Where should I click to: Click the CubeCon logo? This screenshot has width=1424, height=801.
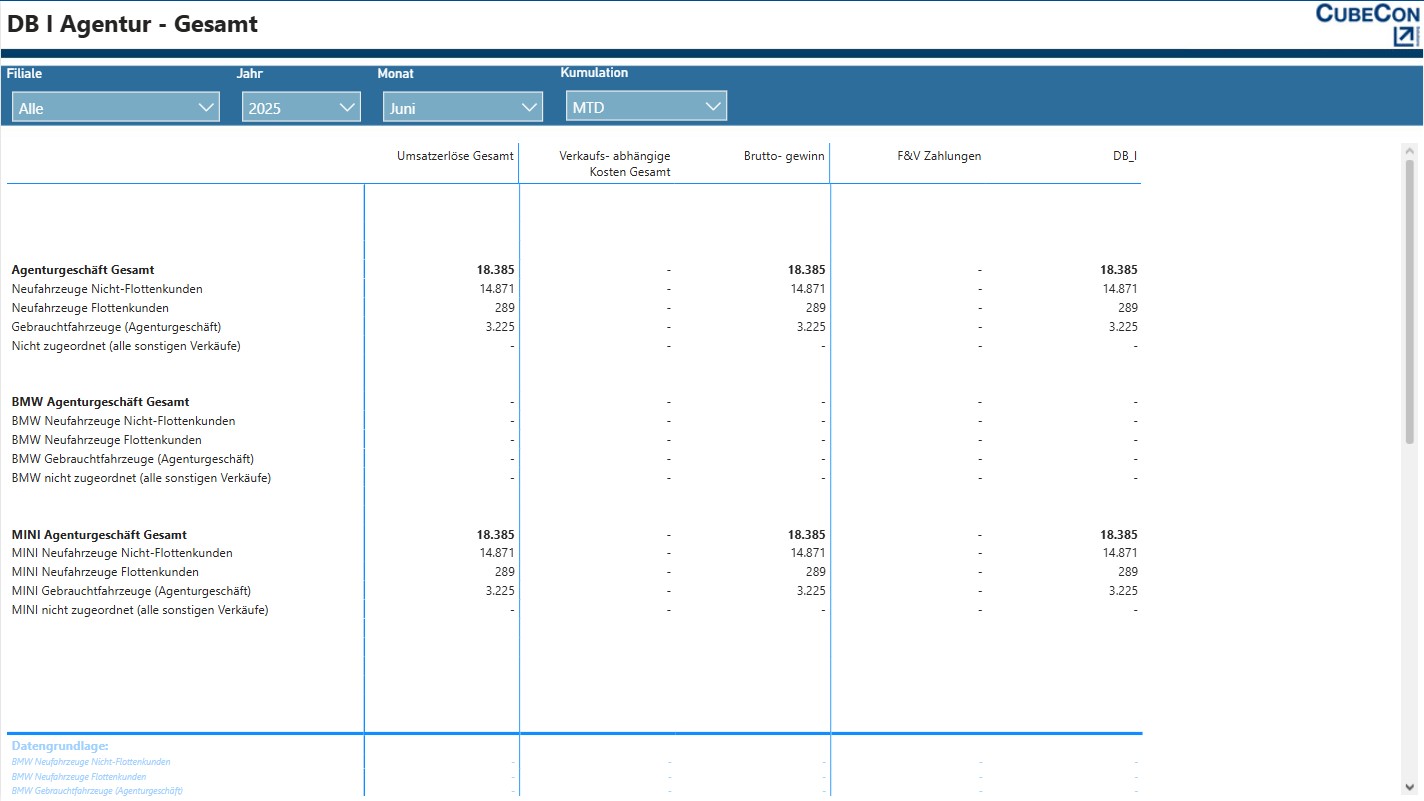[x=1367, y=24]
